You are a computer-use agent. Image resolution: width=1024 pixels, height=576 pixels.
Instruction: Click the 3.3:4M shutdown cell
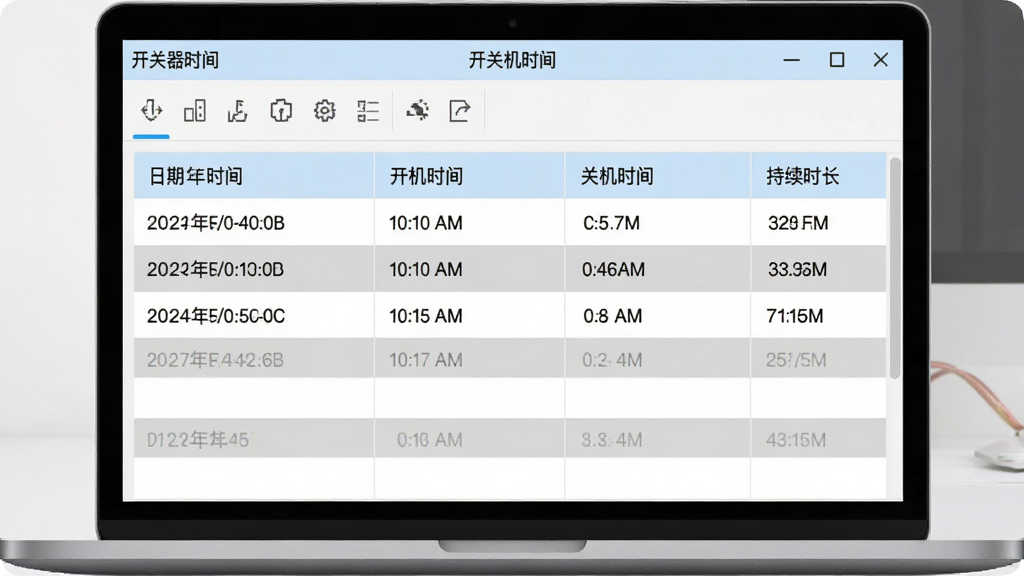[658, 439]
